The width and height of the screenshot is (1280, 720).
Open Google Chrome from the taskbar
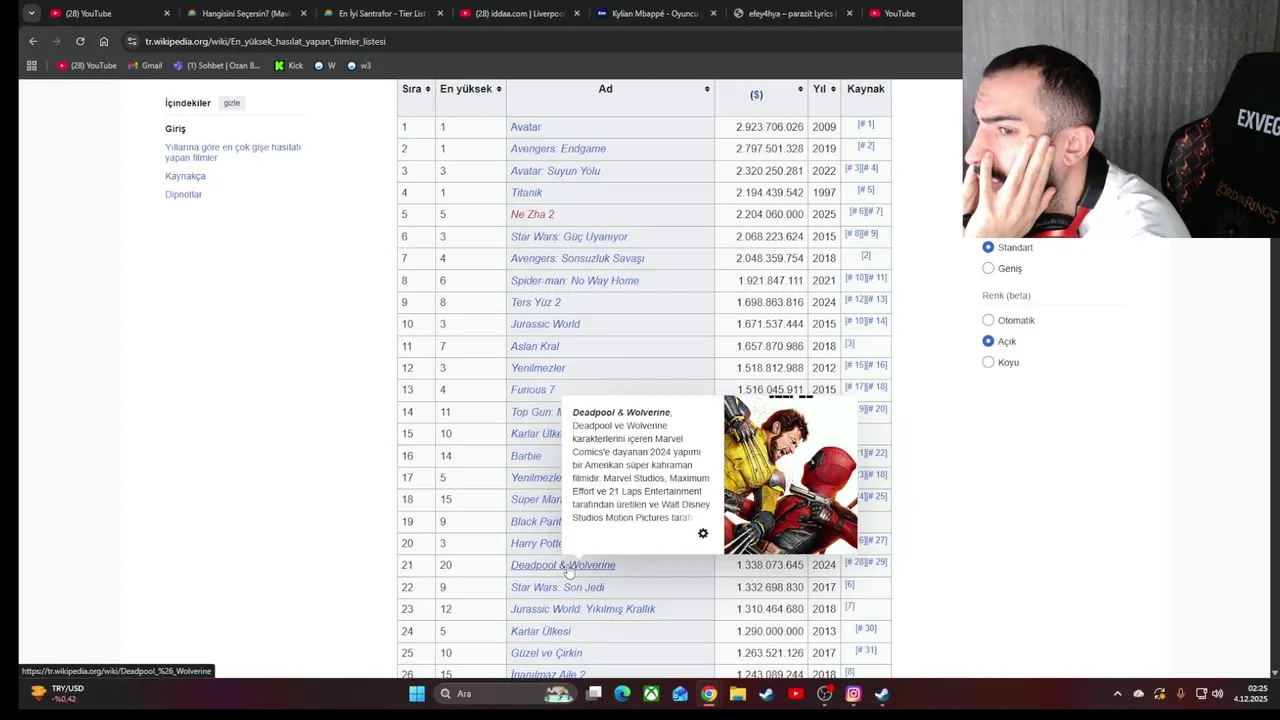(709, 694)
